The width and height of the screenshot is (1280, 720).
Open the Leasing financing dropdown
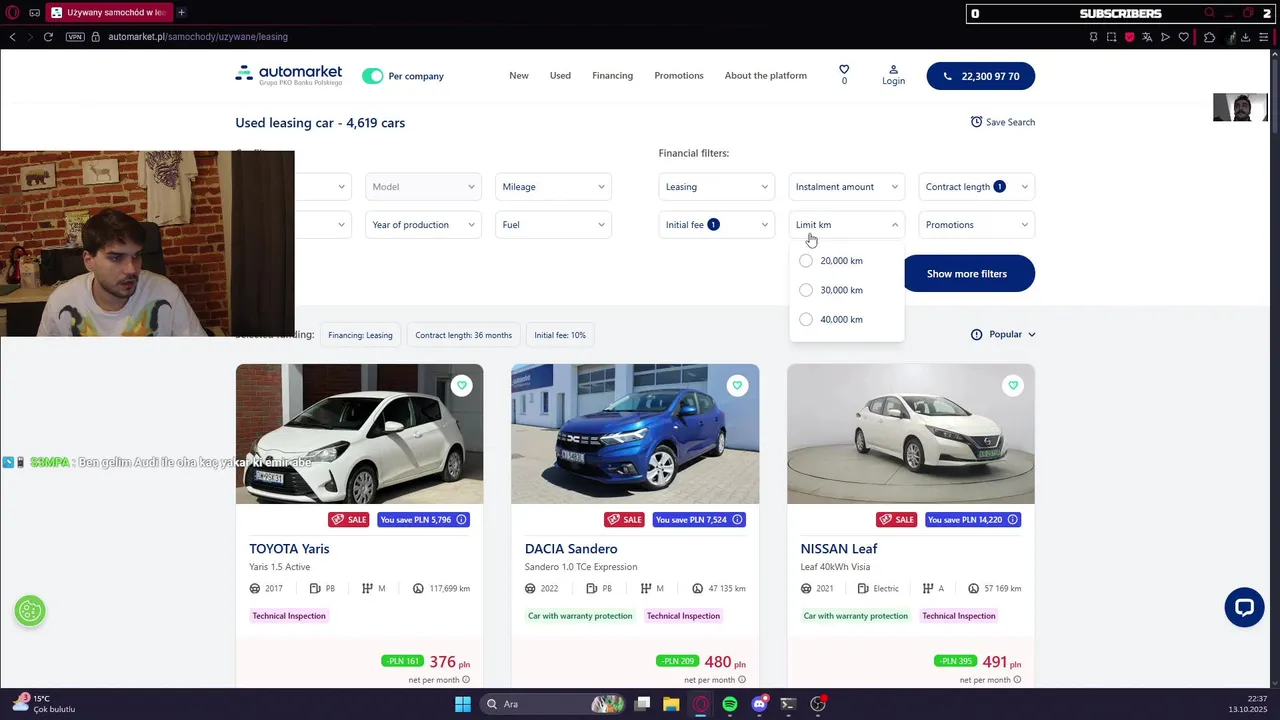coord(716,187)
